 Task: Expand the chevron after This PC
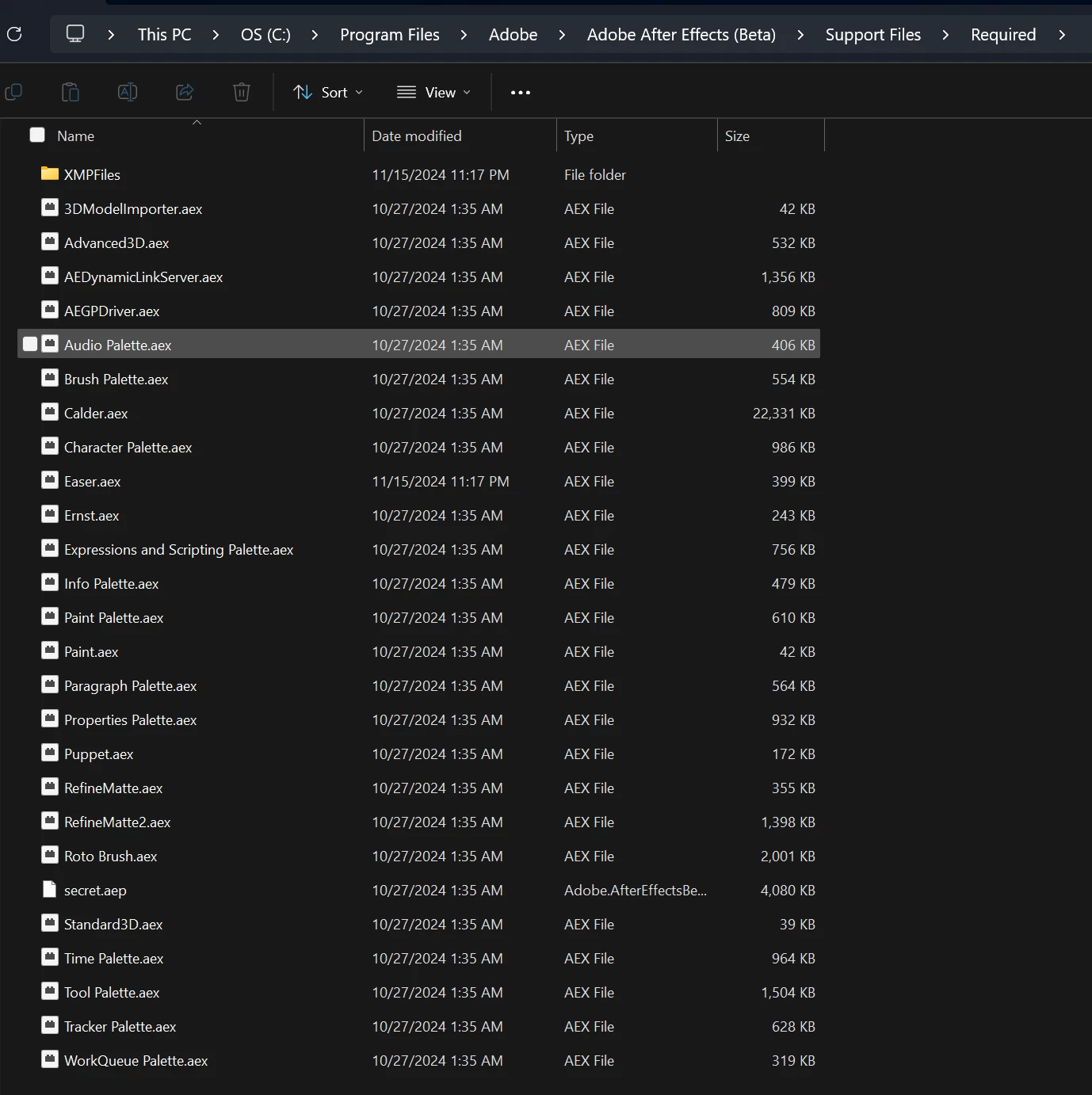(216, 35)
